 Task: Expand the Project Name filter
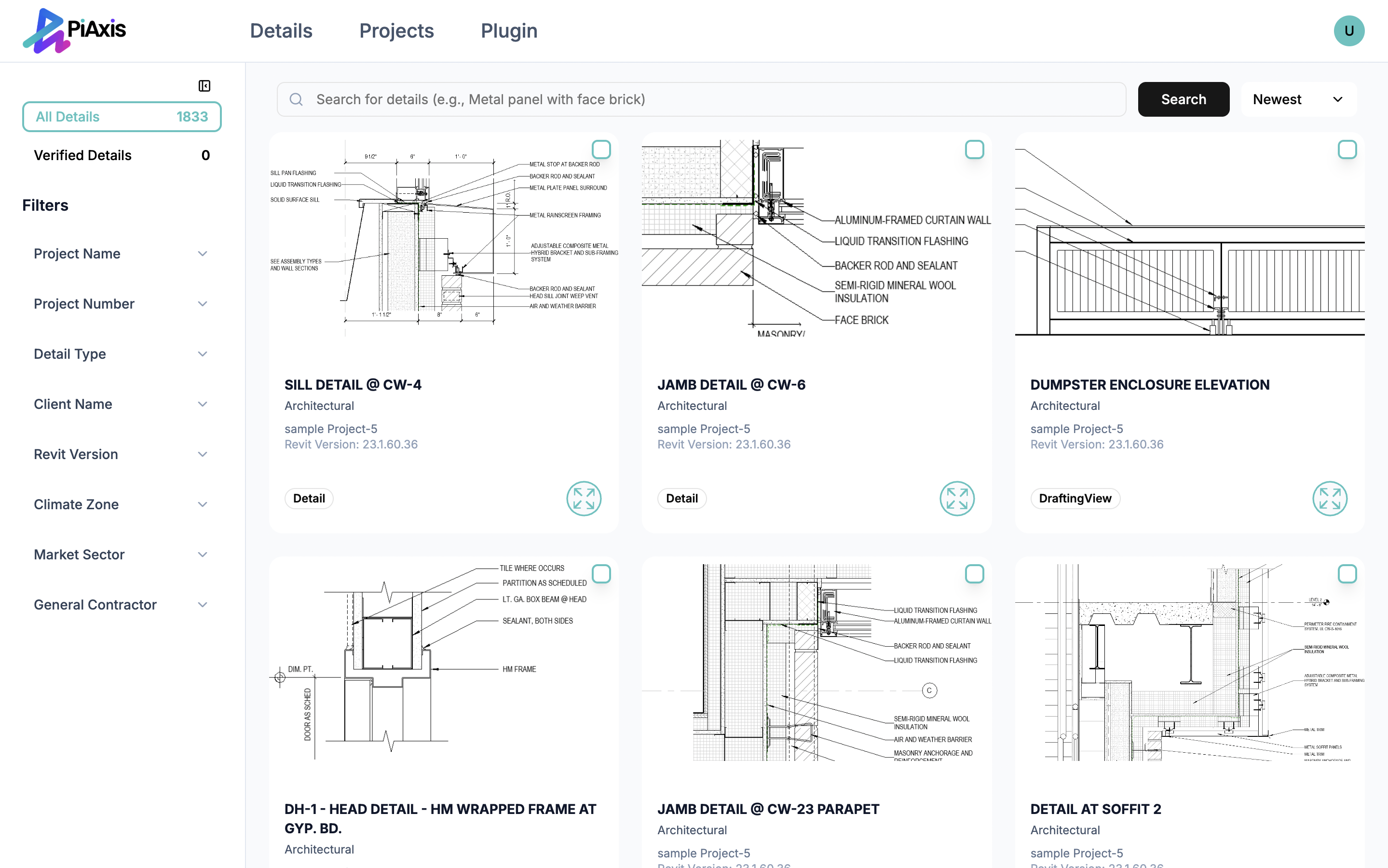(121, 254)
